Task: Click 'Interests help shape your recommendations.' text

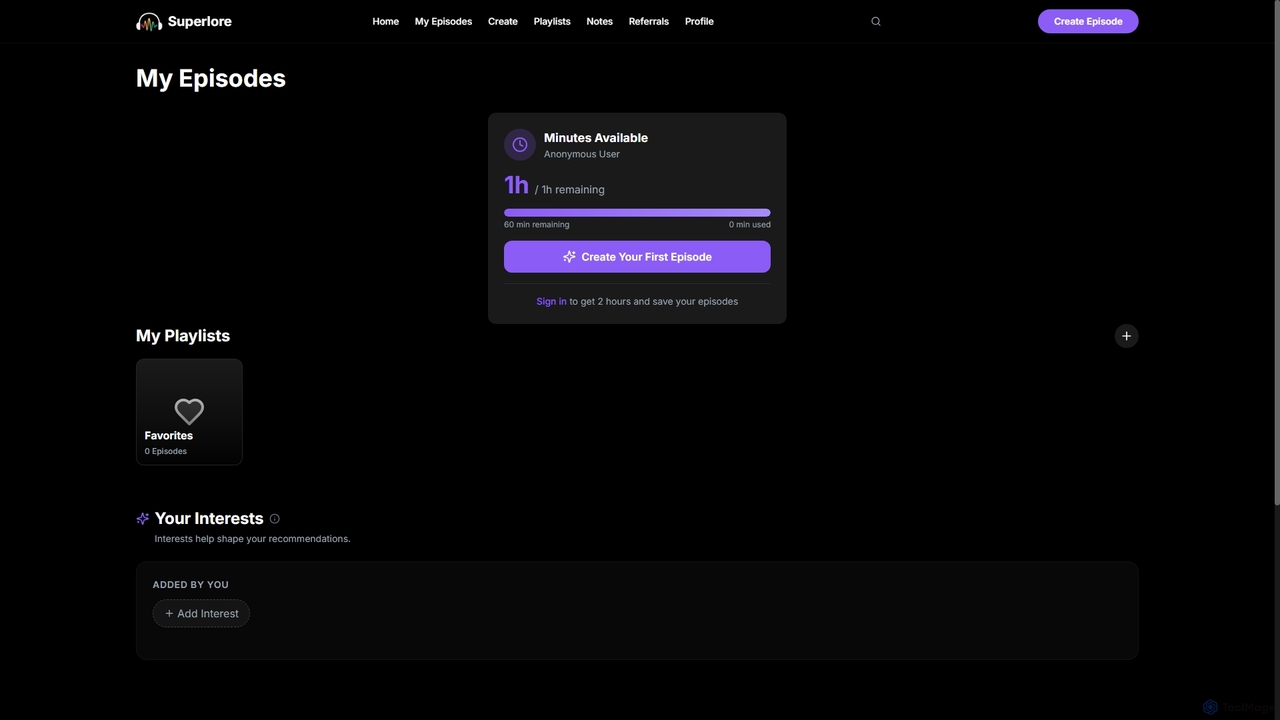Action: click(253, 539)
